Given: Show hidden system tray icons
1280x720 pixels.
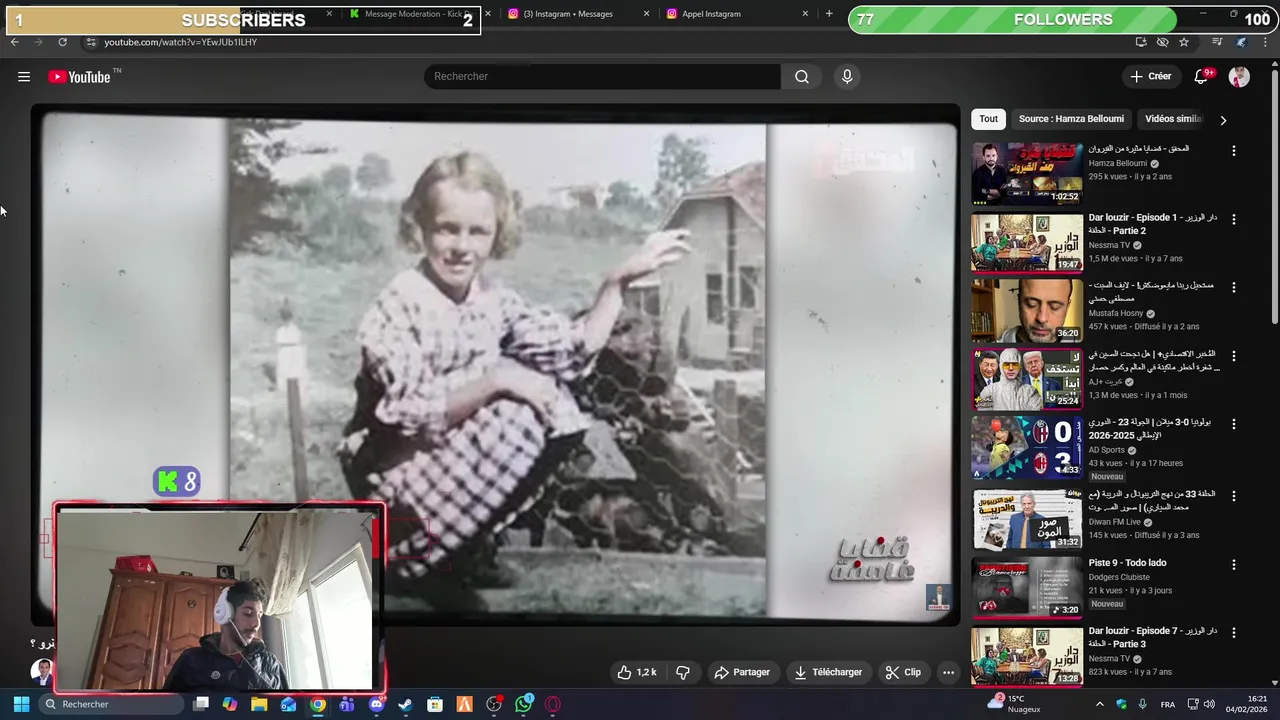Looking at the screenshot, I should 1099,704.
